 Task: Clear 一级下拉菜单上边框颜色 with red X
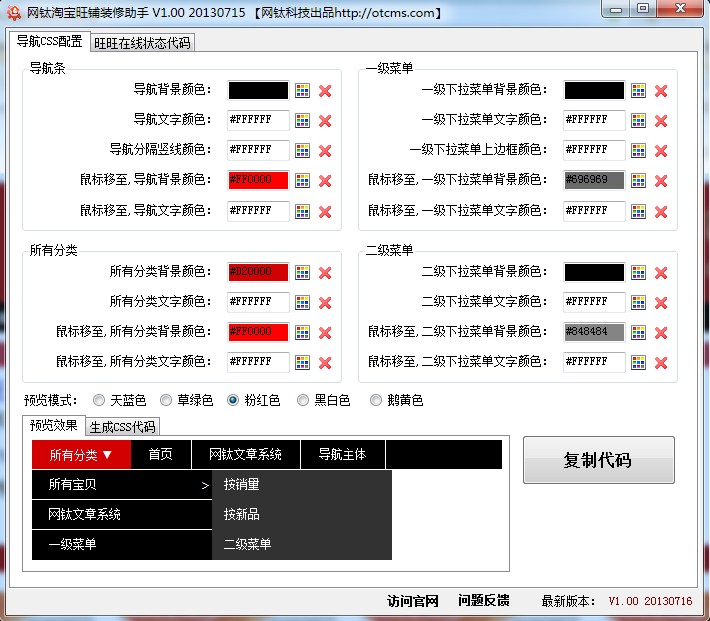(661, 151)
